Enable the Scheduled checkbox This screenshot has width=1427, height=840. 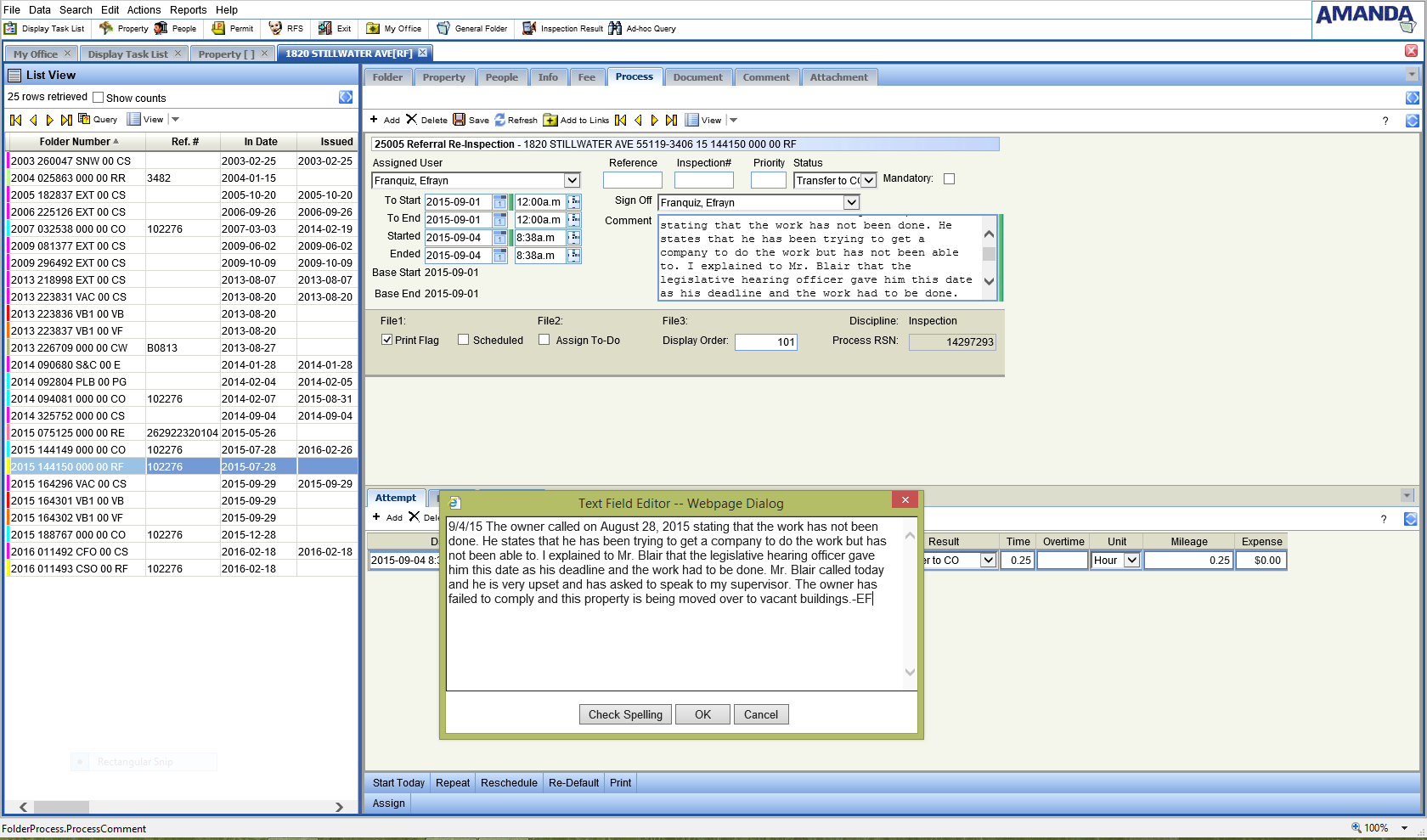click(x=464, y=340)
